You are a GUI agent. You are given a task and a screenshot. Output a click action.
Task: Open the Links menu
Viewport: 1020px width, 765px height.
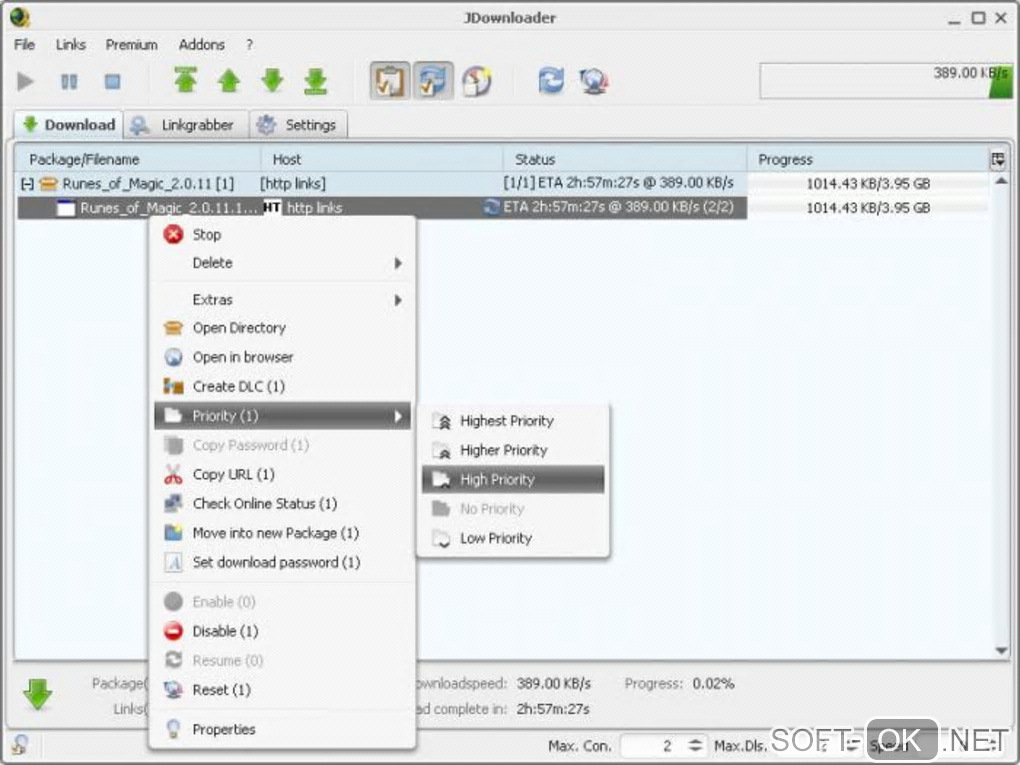70,44
